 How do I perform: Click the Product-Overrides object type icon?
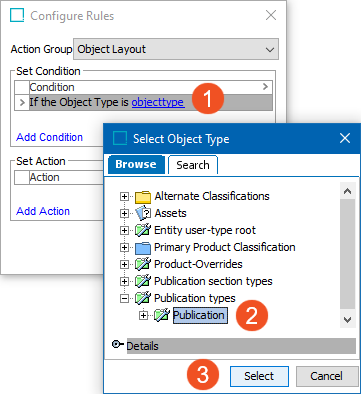click(x=143, y=264)
